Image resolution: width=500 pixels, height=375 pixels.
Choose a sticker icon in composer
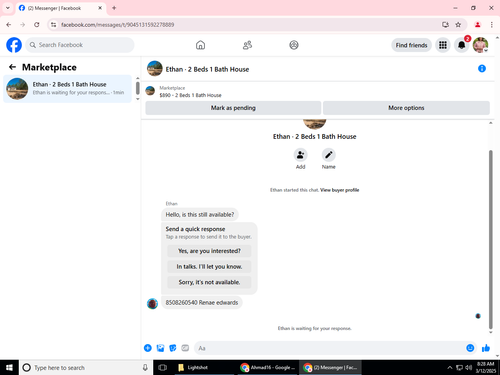click(x=173, y=348)
